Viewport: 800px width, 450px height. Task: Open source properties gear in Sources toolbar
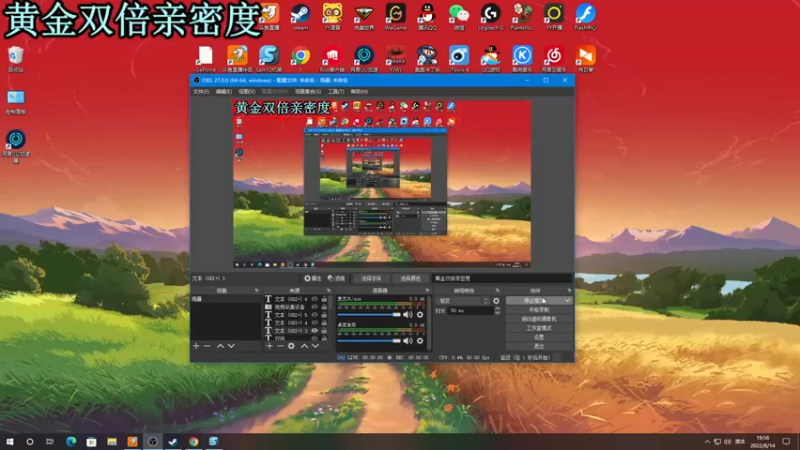291,346
